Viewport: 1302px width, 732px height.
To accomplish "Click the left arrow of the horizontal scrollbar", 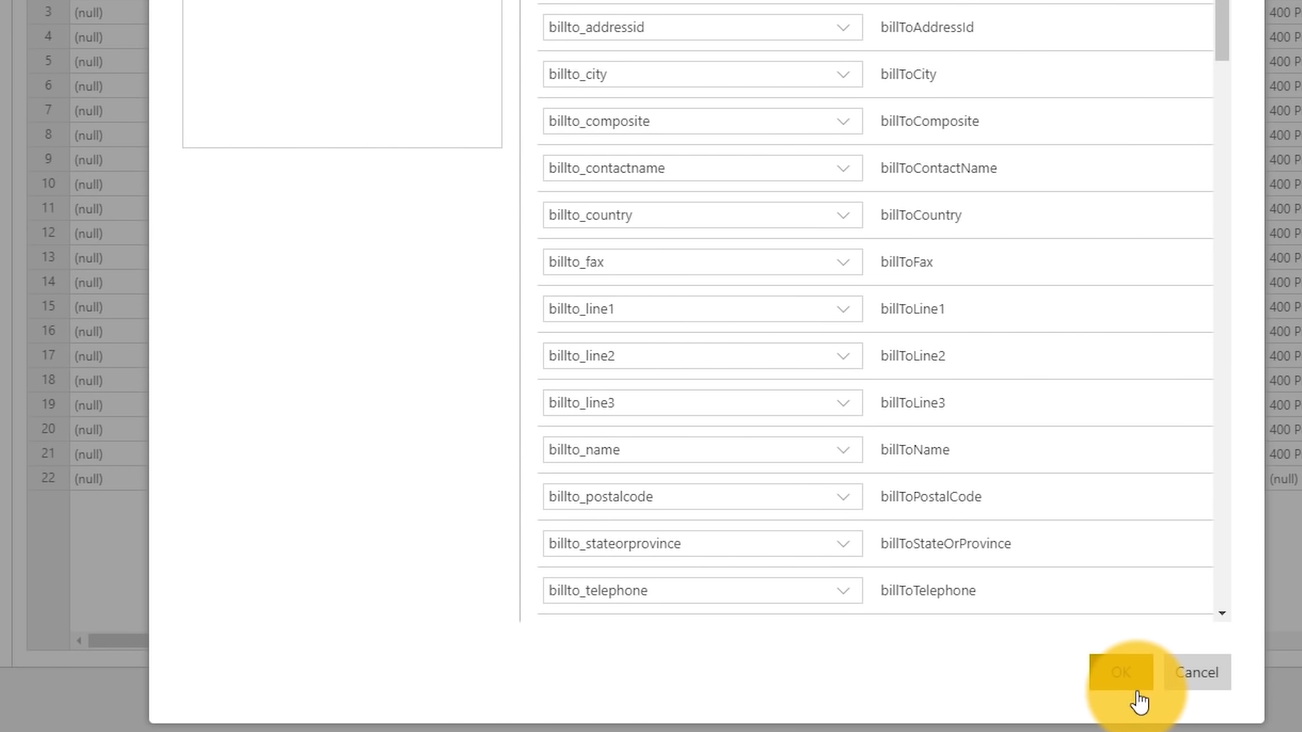I will click(79, 640).
